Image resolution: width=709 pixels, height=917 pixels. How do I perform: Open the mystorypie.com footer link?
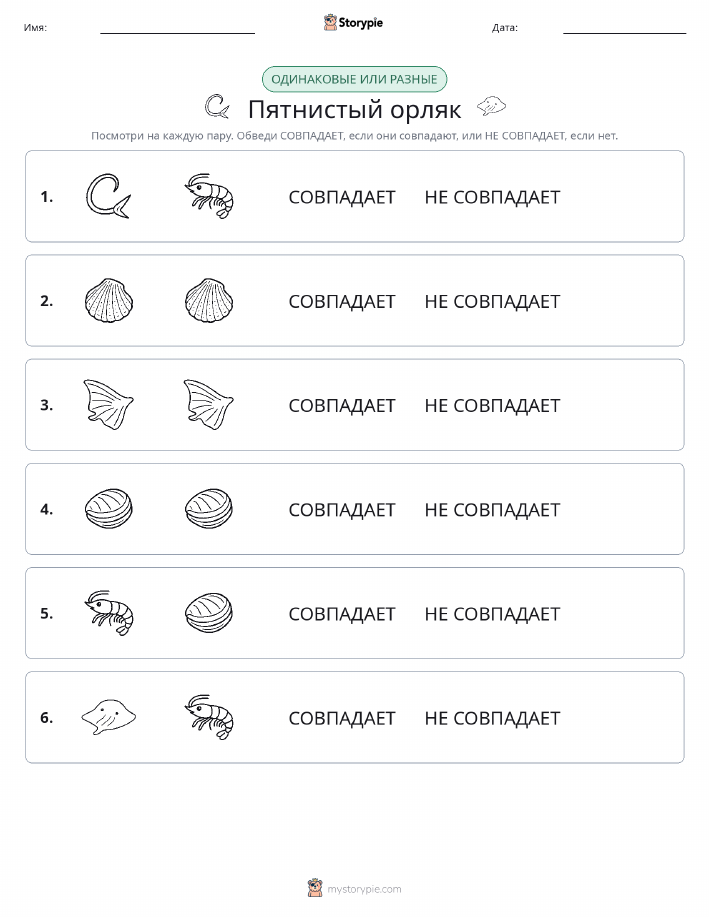(364, 889)
